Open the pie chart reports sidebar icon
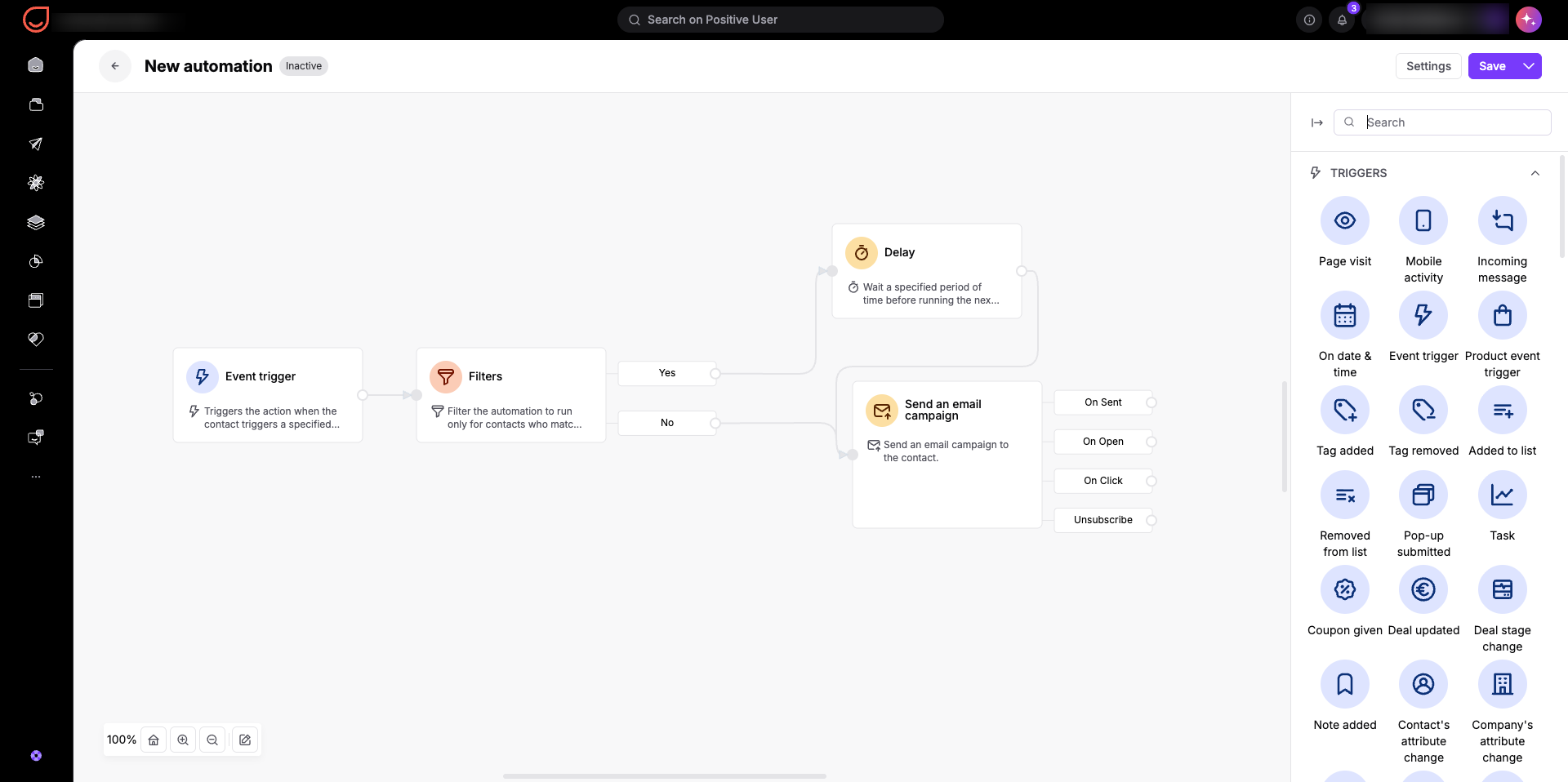The width and height of the screenshot is (1568, 782). (36, 261)
